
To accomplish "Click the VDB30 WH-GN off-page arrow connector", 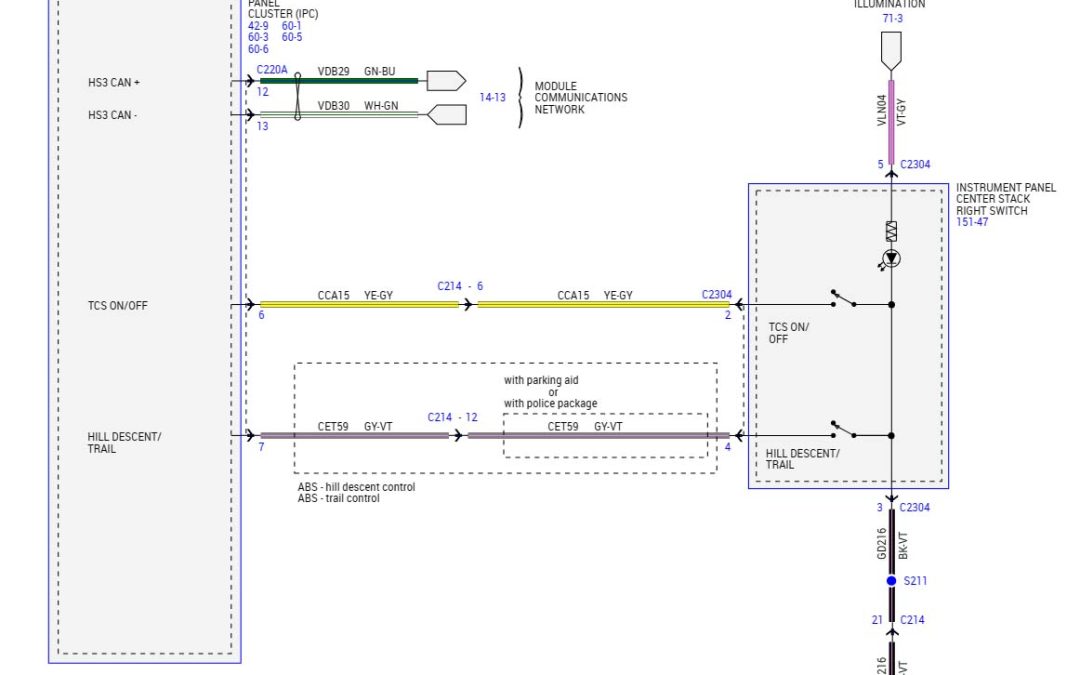I will (x=446, y=115).
